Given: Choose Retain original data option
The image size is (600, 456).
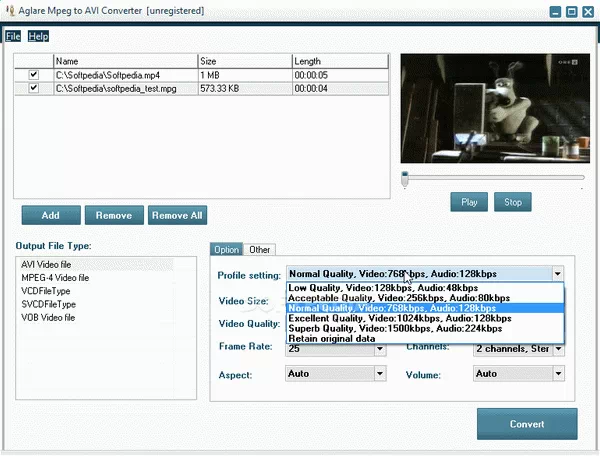Looking at the screenshot, I should click(x=425, y=339).
